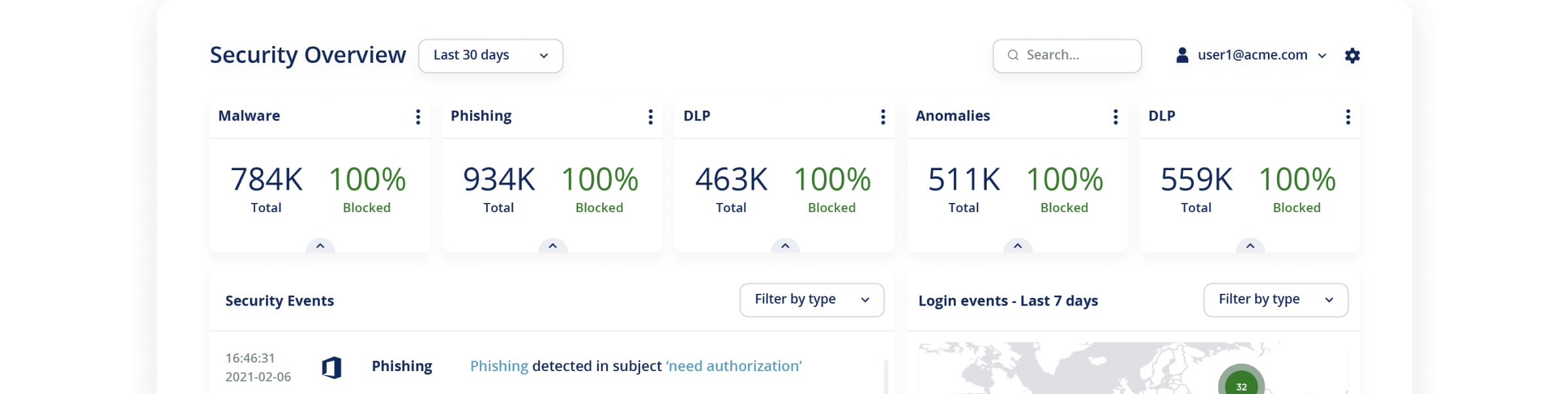This screenshot has height=394, width=1568.
Task: Click the search magnifier icon
Action: click(x=1013, y=56)
